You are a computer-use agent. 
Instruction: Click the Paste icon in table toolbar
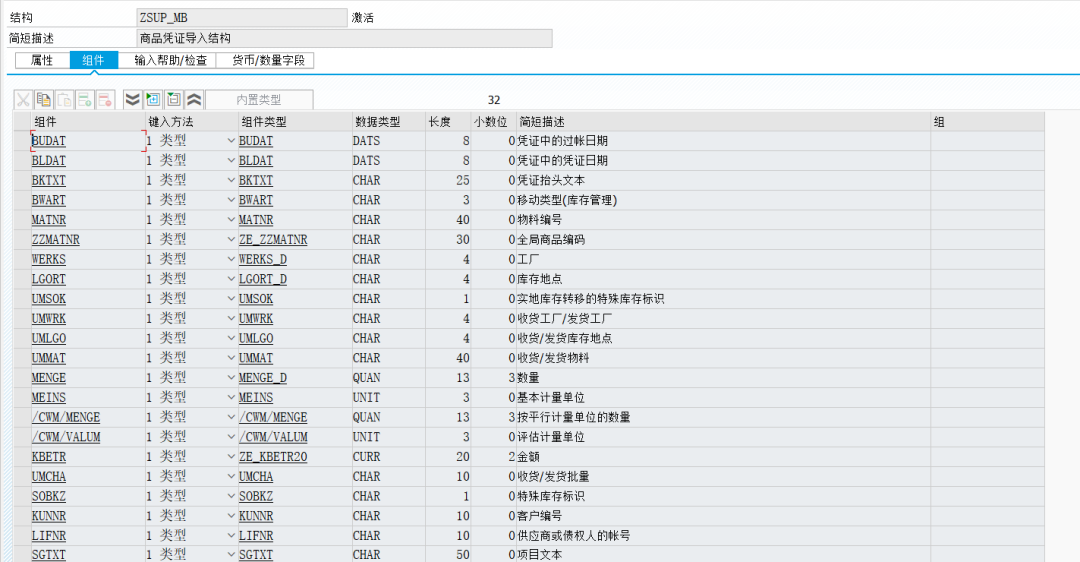point(64,100)
